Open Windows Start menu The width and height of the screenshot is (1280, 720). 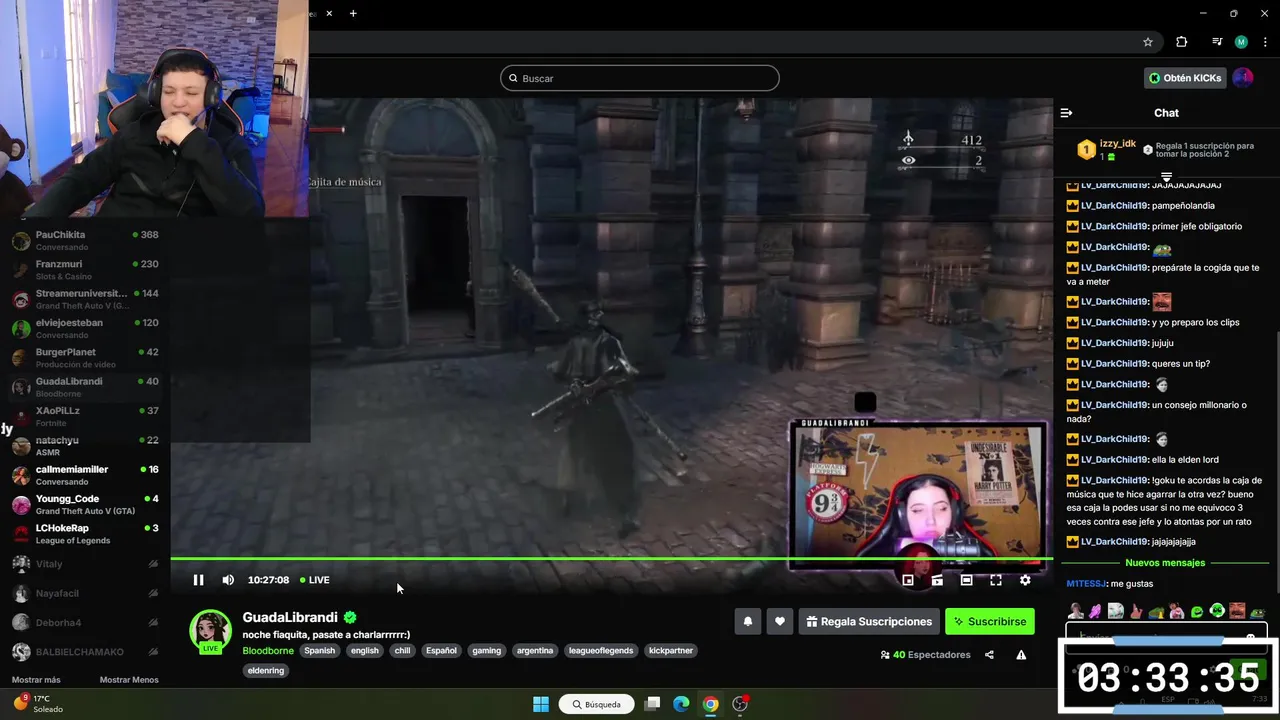(x=541, y=704)
